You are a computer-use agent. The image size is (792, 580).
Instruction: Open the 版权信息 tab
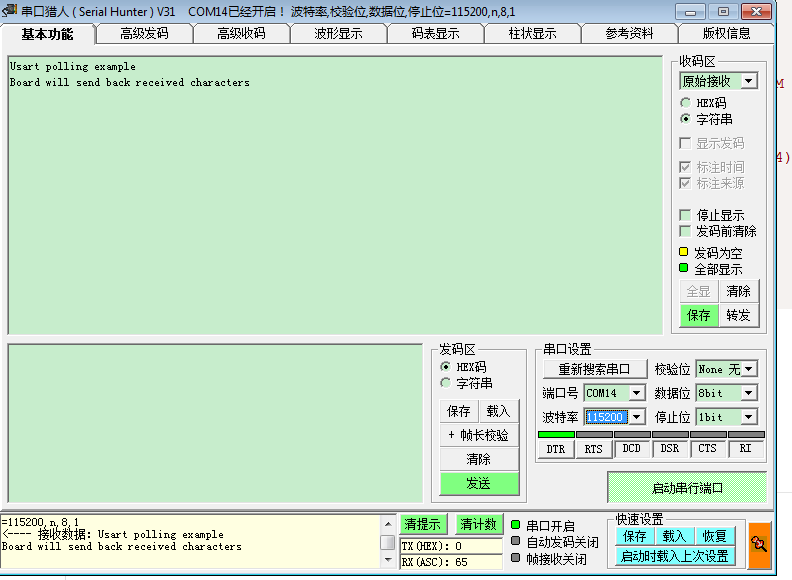pyautogui.click(x=726, y=34)
